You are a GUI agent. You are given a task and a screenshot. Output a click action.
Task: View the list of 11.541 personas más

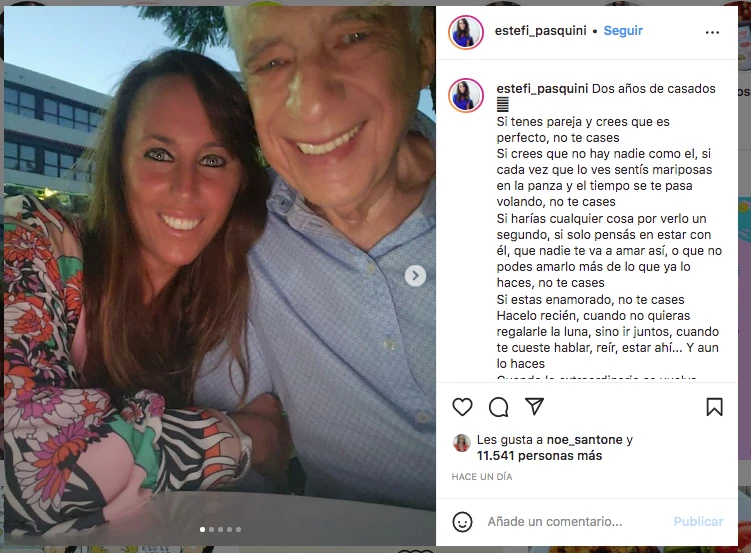pyautogui.click(x=539, y=455)
